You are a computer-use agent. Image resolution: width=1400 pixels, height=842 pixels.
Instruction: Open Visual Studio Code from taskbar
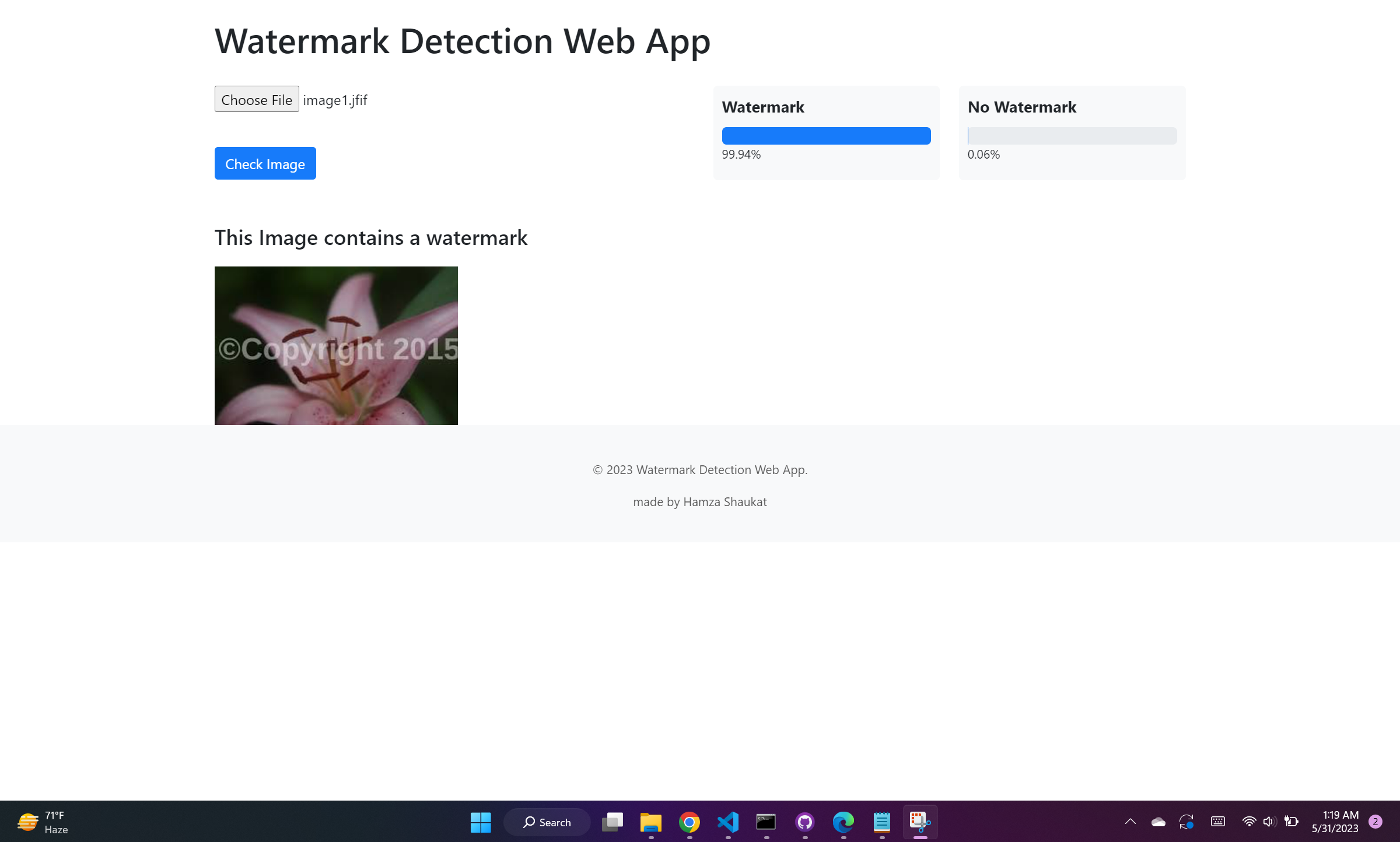coord(728,822)
